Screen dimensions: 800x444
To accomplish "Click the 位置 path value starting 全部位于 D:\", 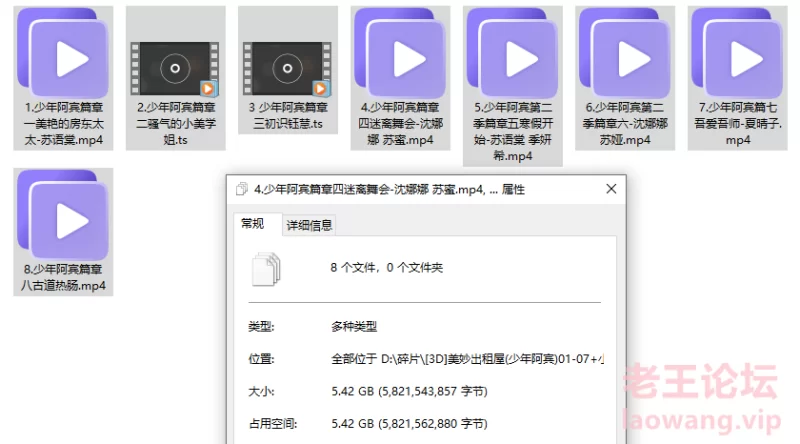I will click(x=467, y=359).
